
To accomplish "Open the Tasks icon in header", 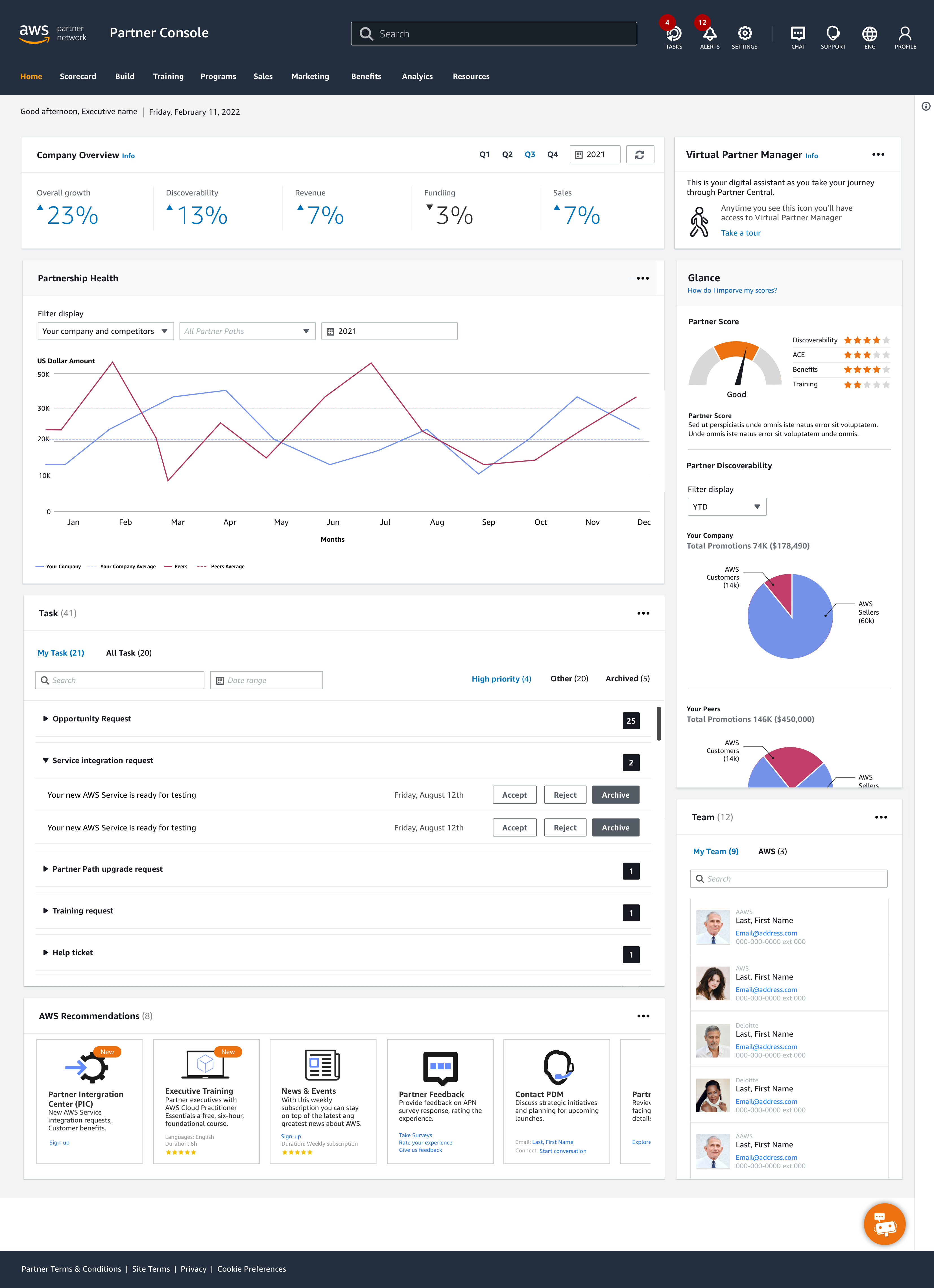I will [x=673, y=34].
